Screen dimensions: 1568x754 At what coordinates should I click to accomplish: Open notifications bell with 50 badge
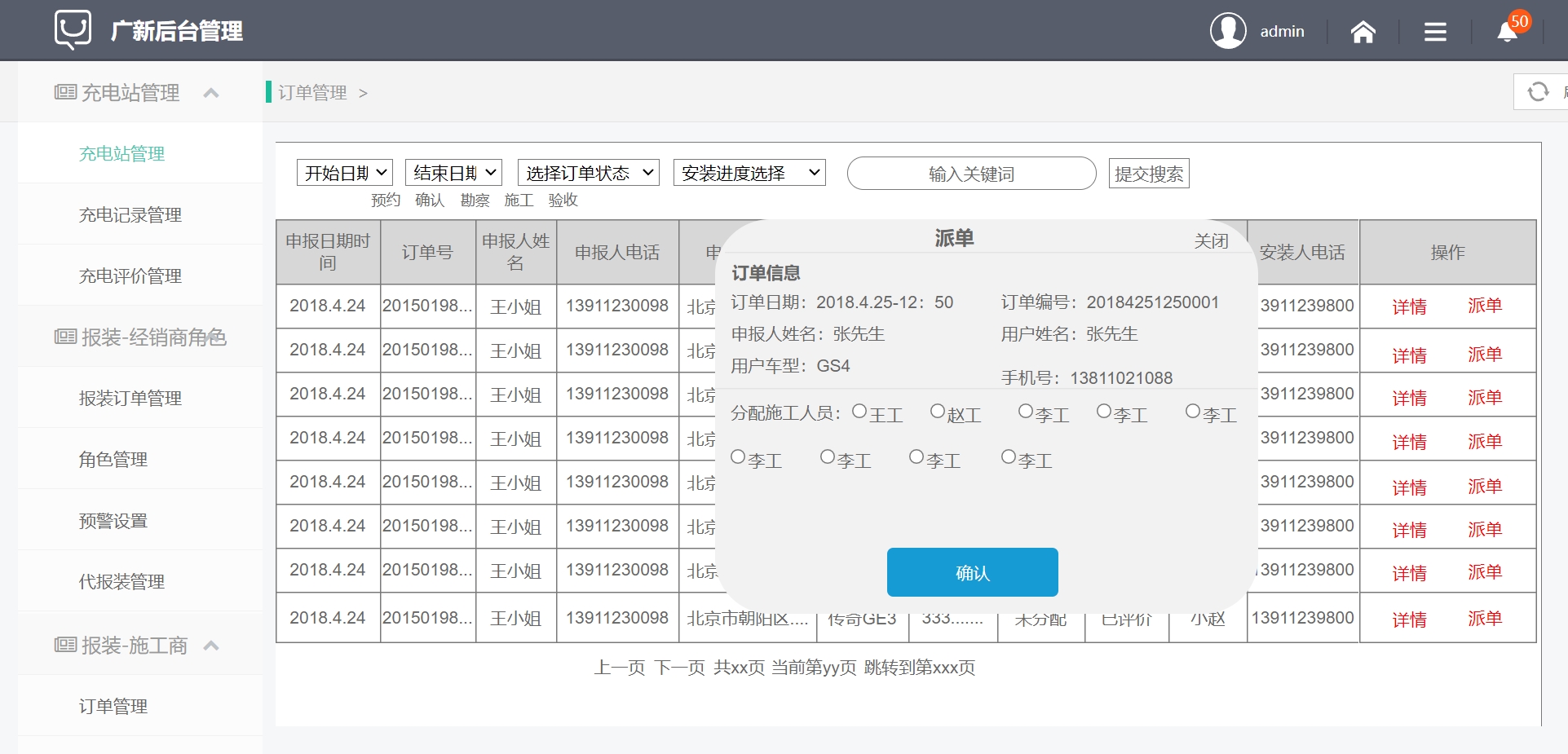click(1508, 31)
